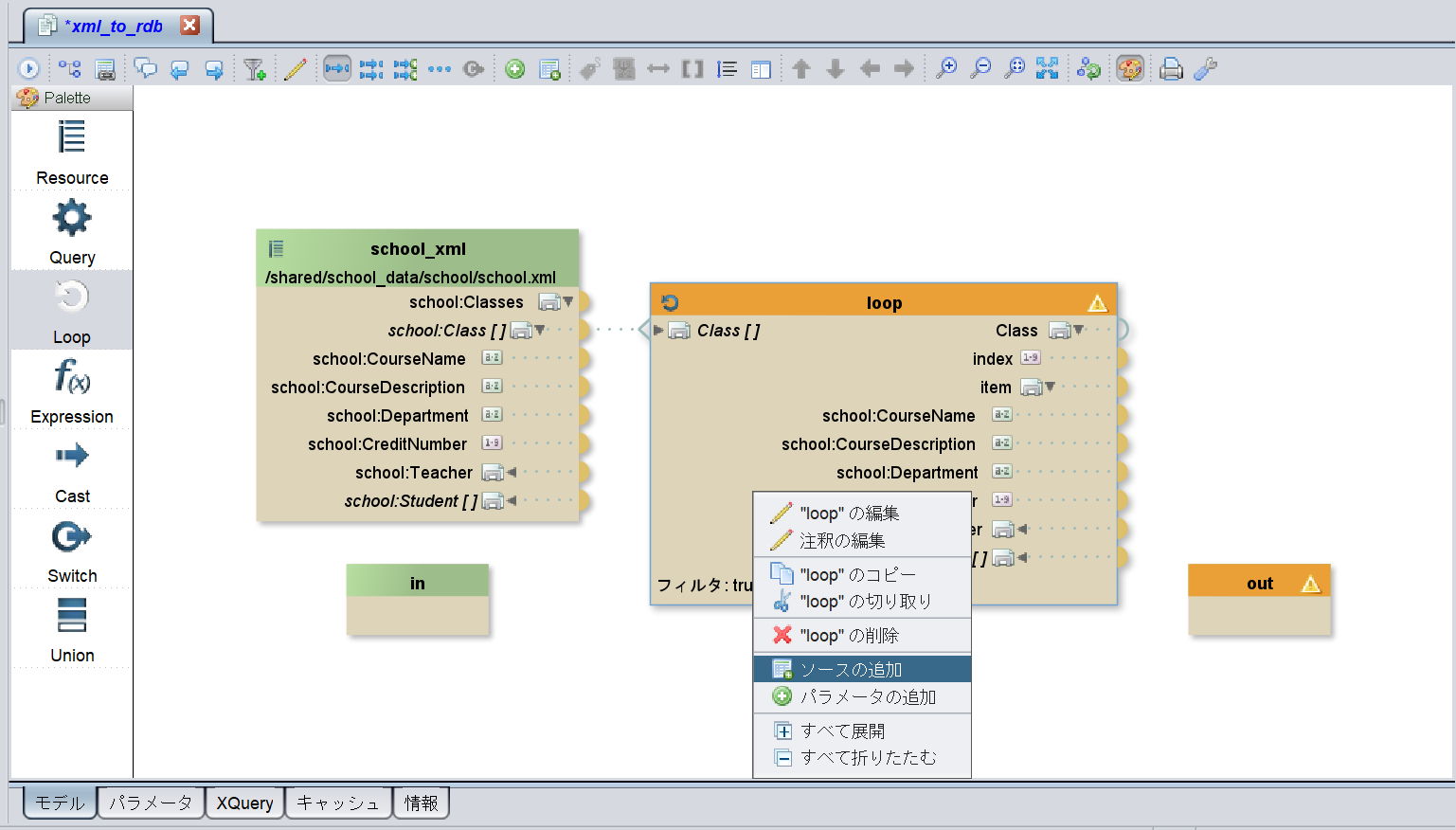1456x830 pixels.
Task: Click the zoom to fit magnifier icon
Action: coord(1014,68)
